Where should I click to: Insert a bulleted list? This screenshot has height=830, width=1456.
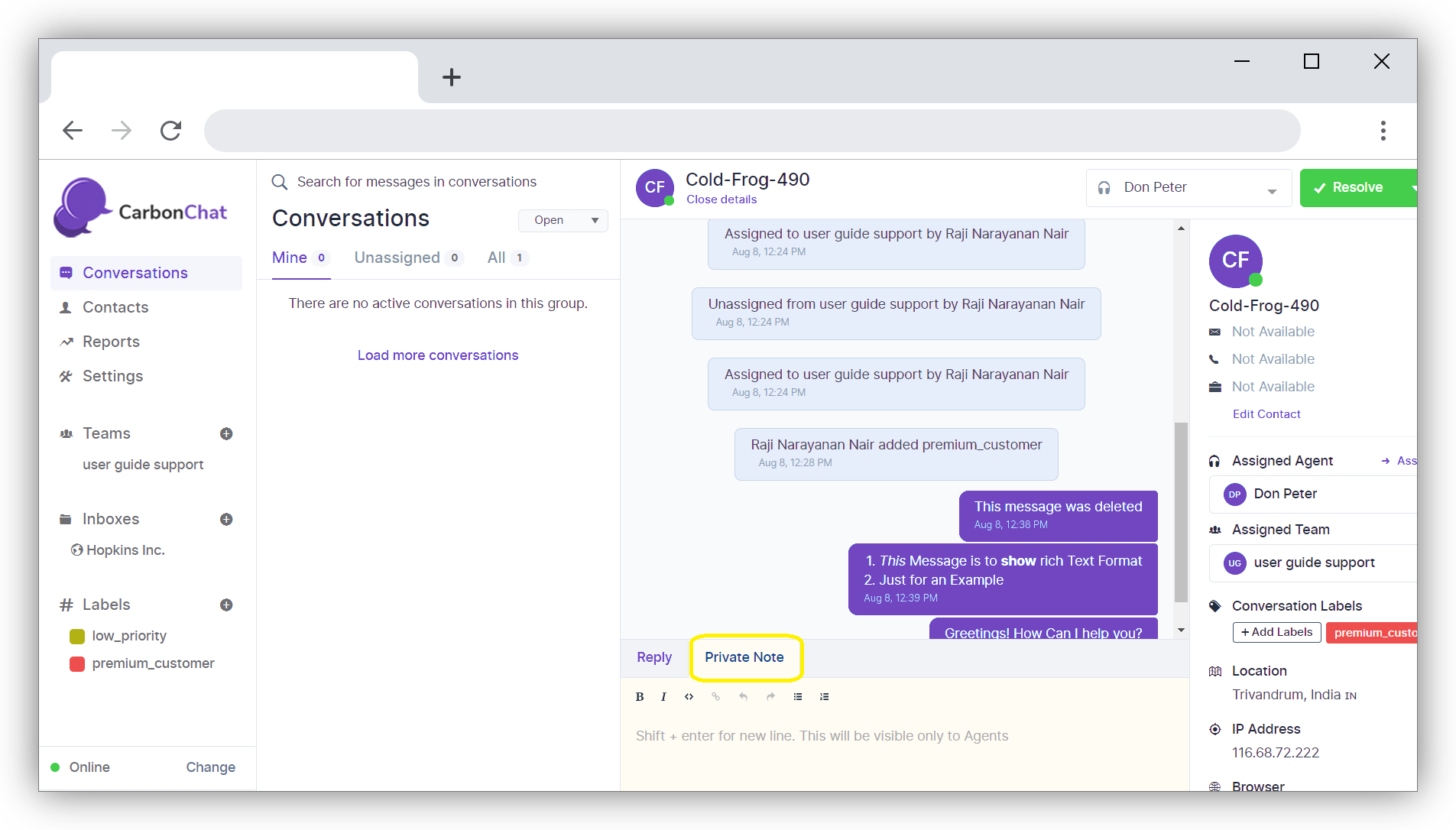click(798, 696)
